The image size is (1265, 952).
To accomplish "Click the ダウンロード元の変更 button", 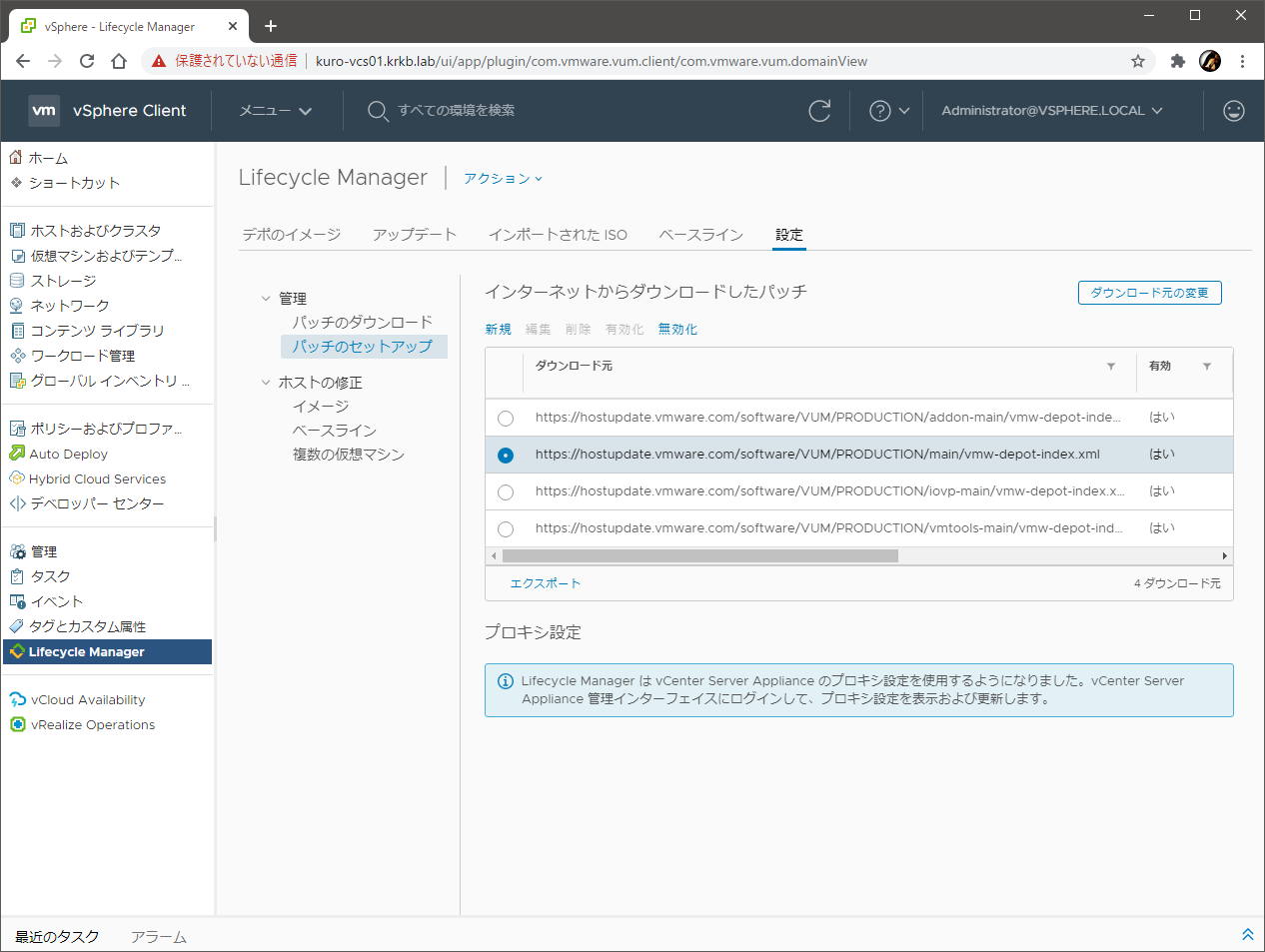I will pyautogui.click(x=1149, y=293).
